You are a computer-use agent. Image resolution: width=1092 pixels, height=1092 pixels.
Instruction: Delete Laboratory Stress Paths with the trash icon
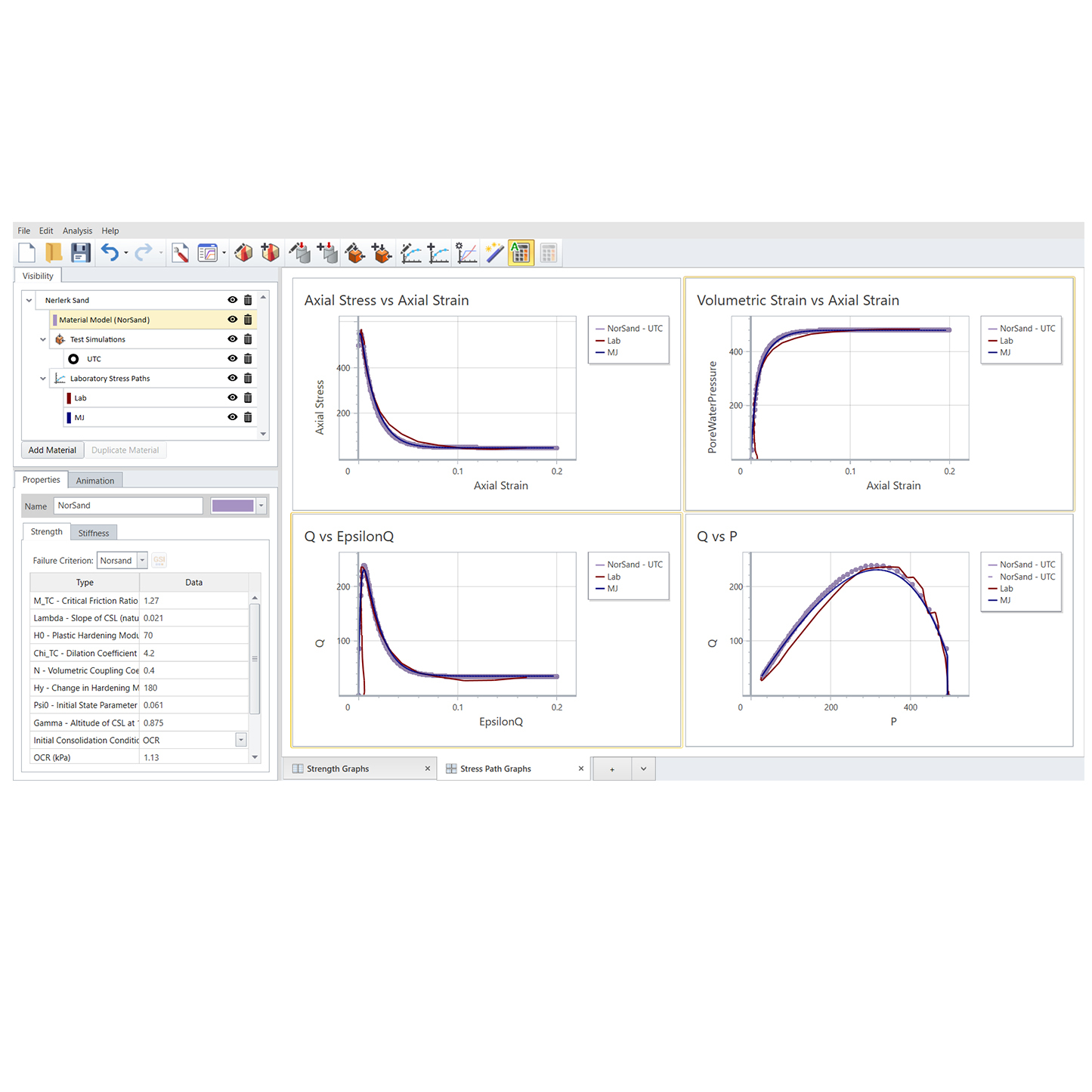point(248,379)
